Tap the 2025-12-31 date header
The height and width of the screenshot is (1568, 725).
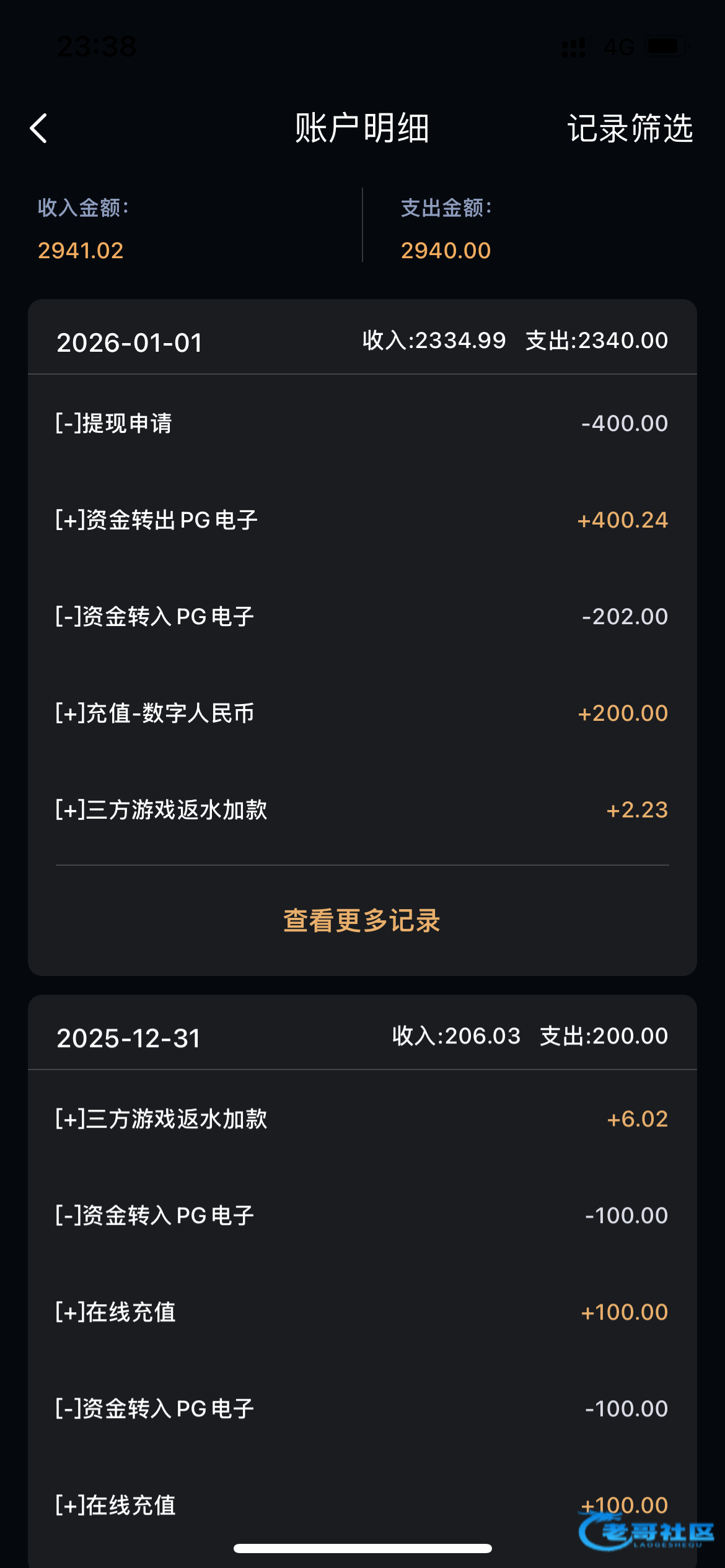coord(129,1038)
